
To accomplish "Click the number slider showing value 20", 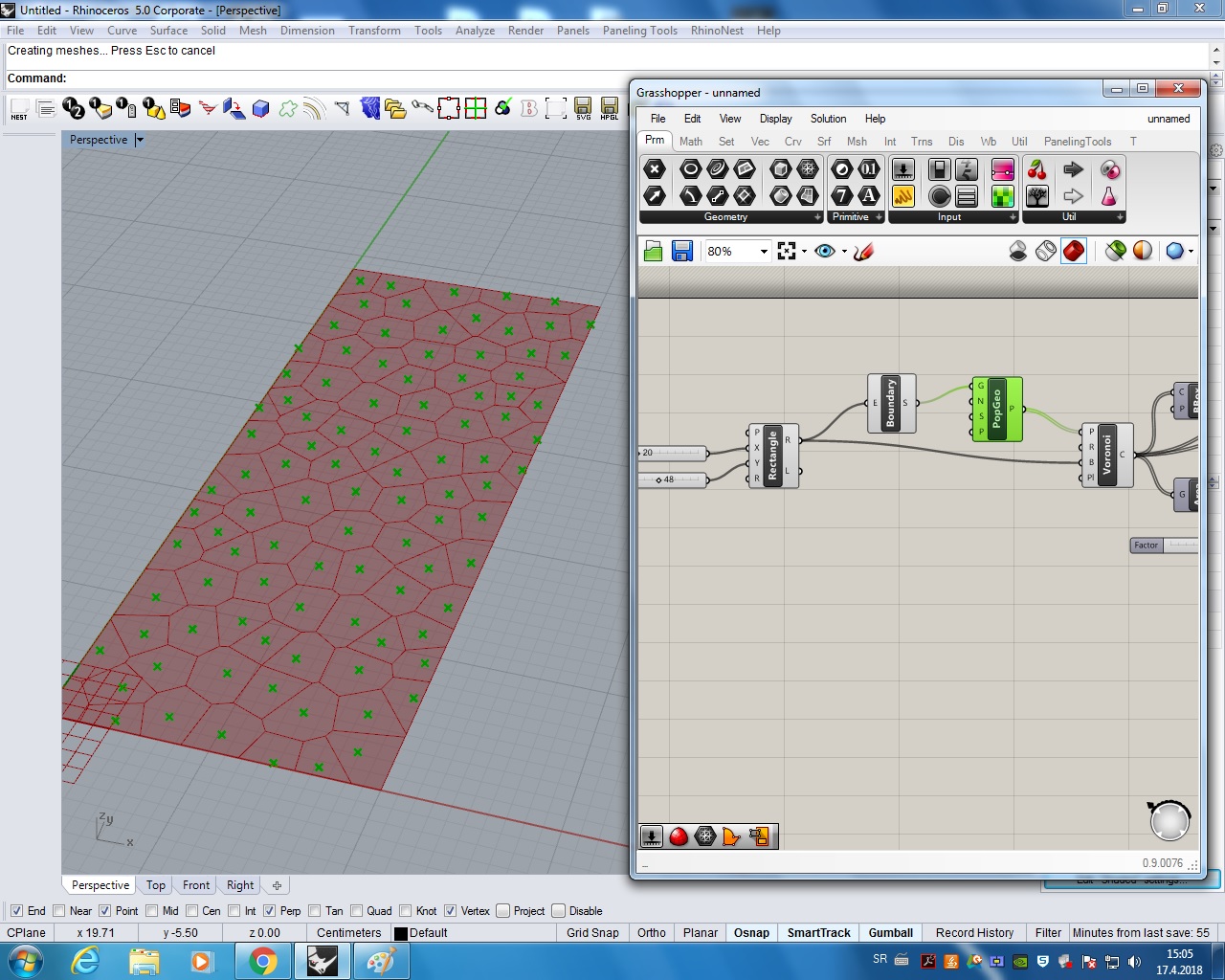I will click(672, 453).
